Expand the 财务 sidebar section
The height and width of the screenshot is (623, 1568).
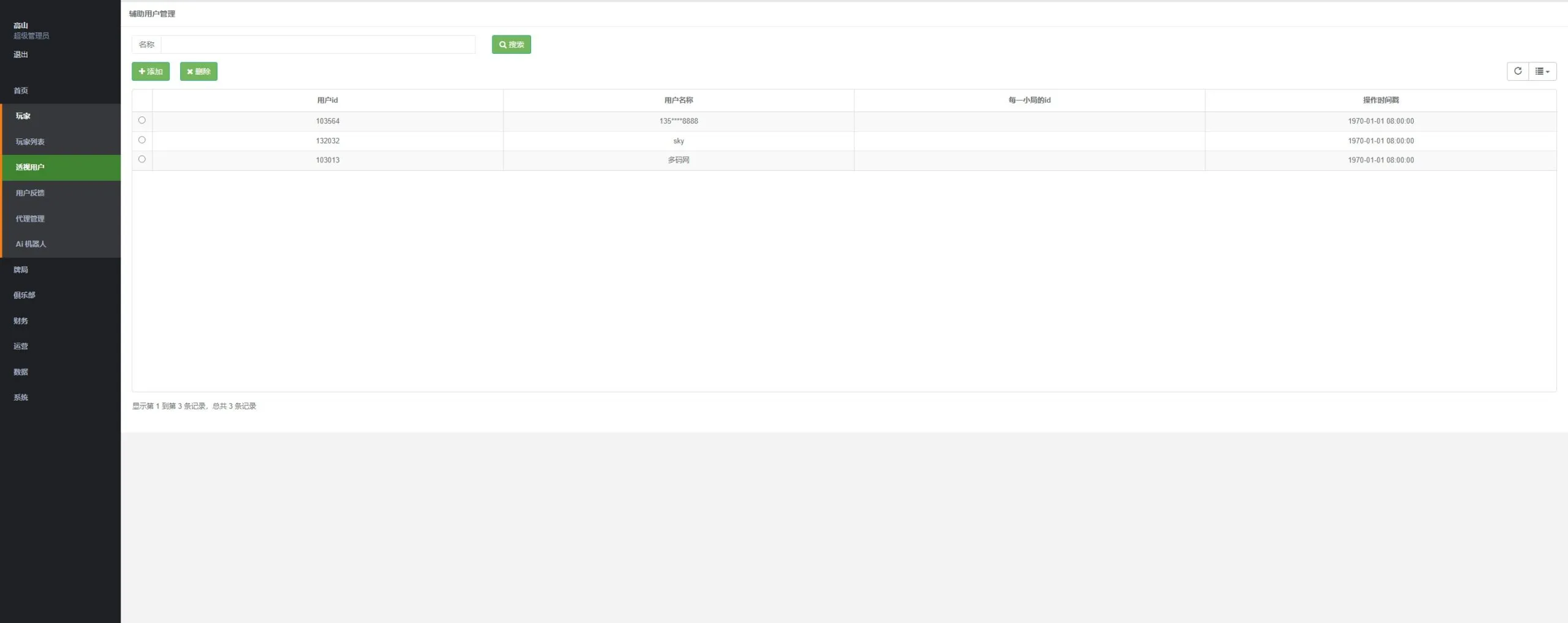click(x=61, y=321)
